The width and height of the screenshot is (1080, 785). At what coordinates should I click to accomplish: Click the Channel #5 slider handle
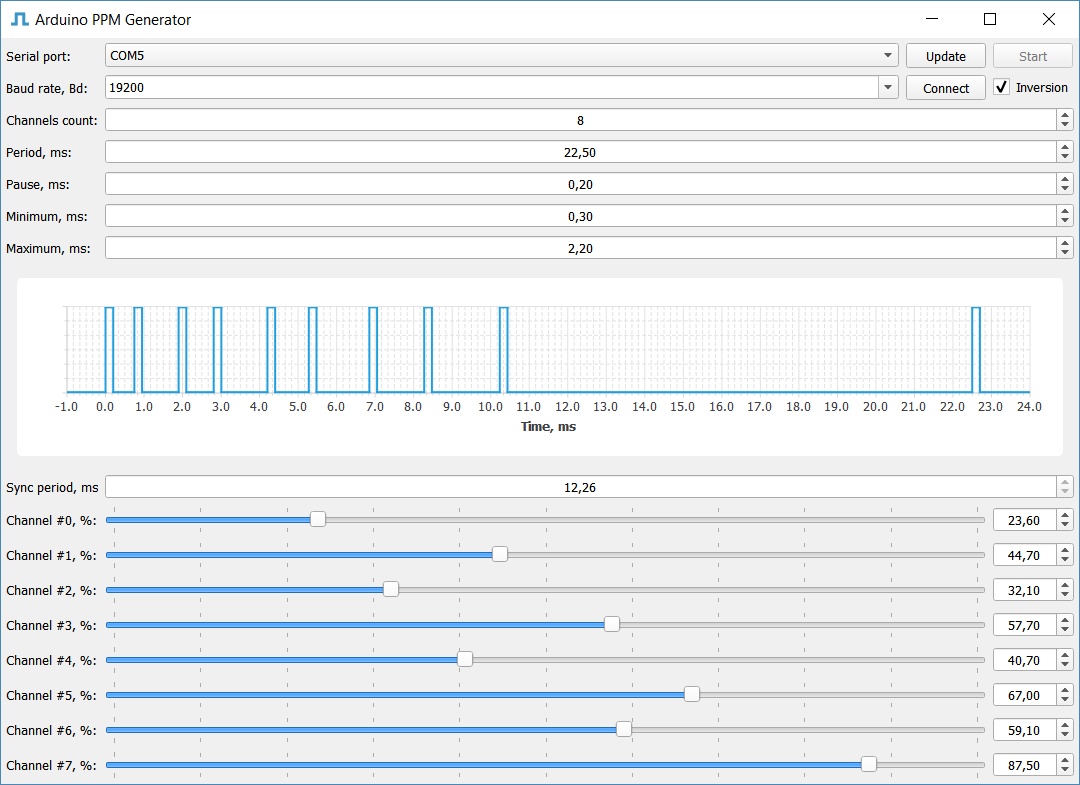pos(692,694)
